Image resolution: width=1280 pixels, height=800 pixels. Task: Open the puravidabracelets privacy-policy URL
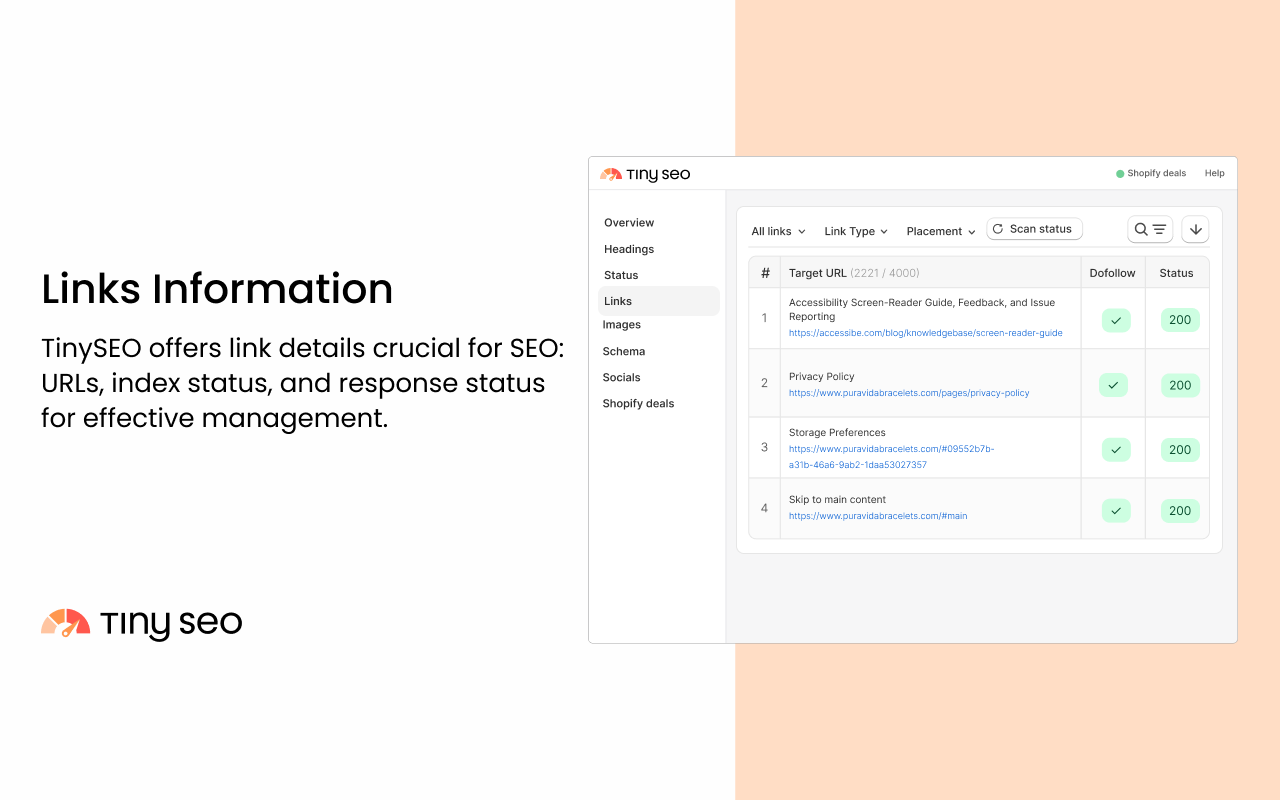[x=909, y=393]
